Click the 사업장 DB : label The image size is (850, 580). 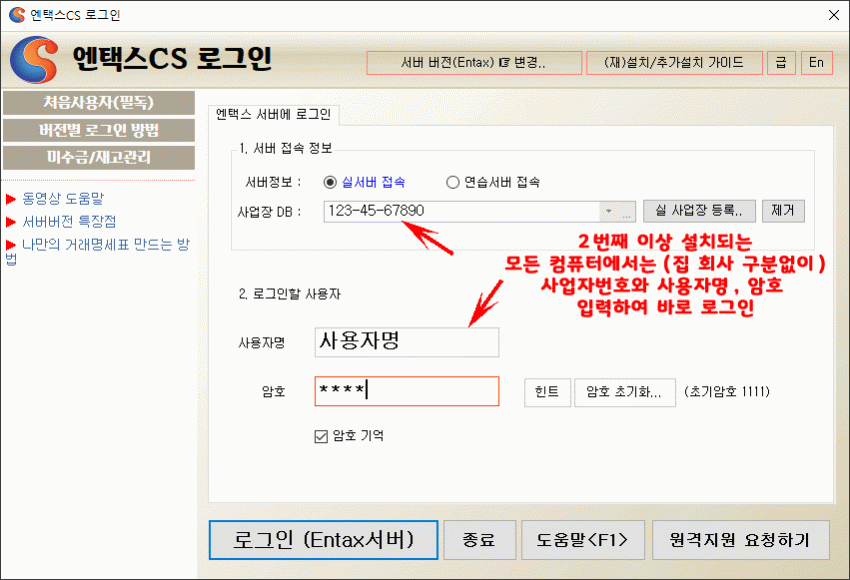269,211
